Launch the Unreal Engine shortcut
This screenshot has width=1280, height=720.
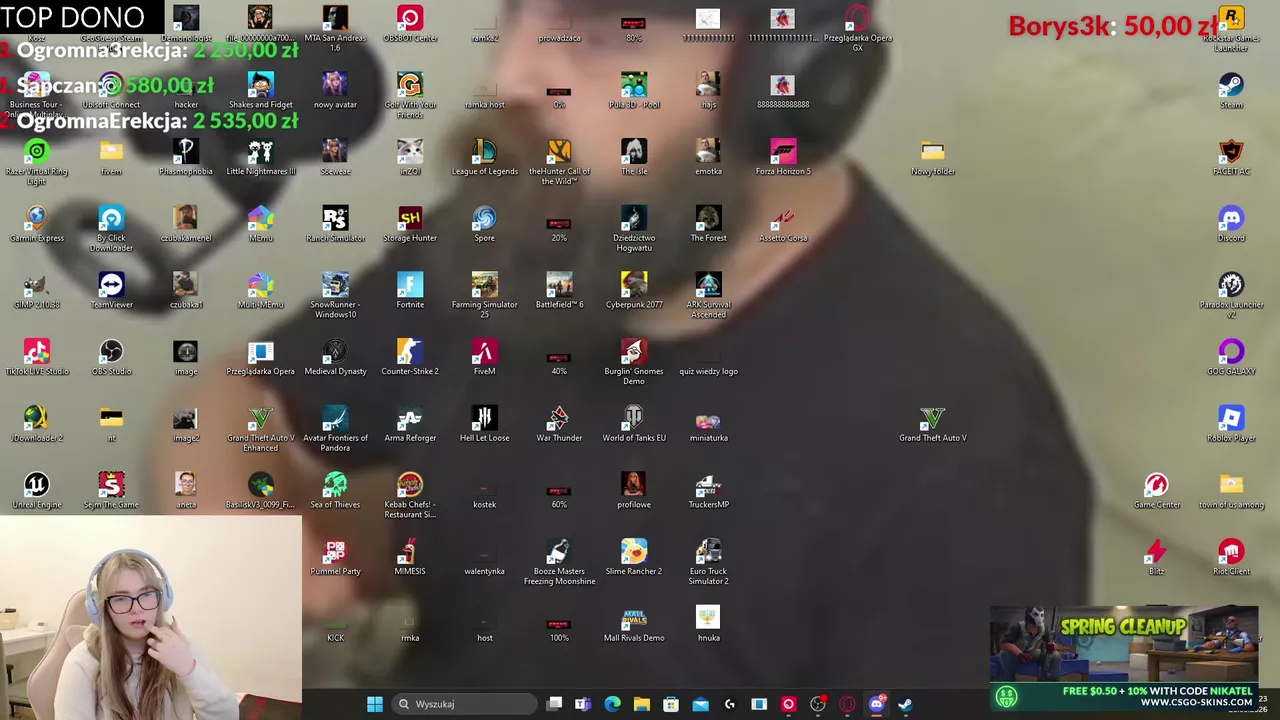click(37, 486)
